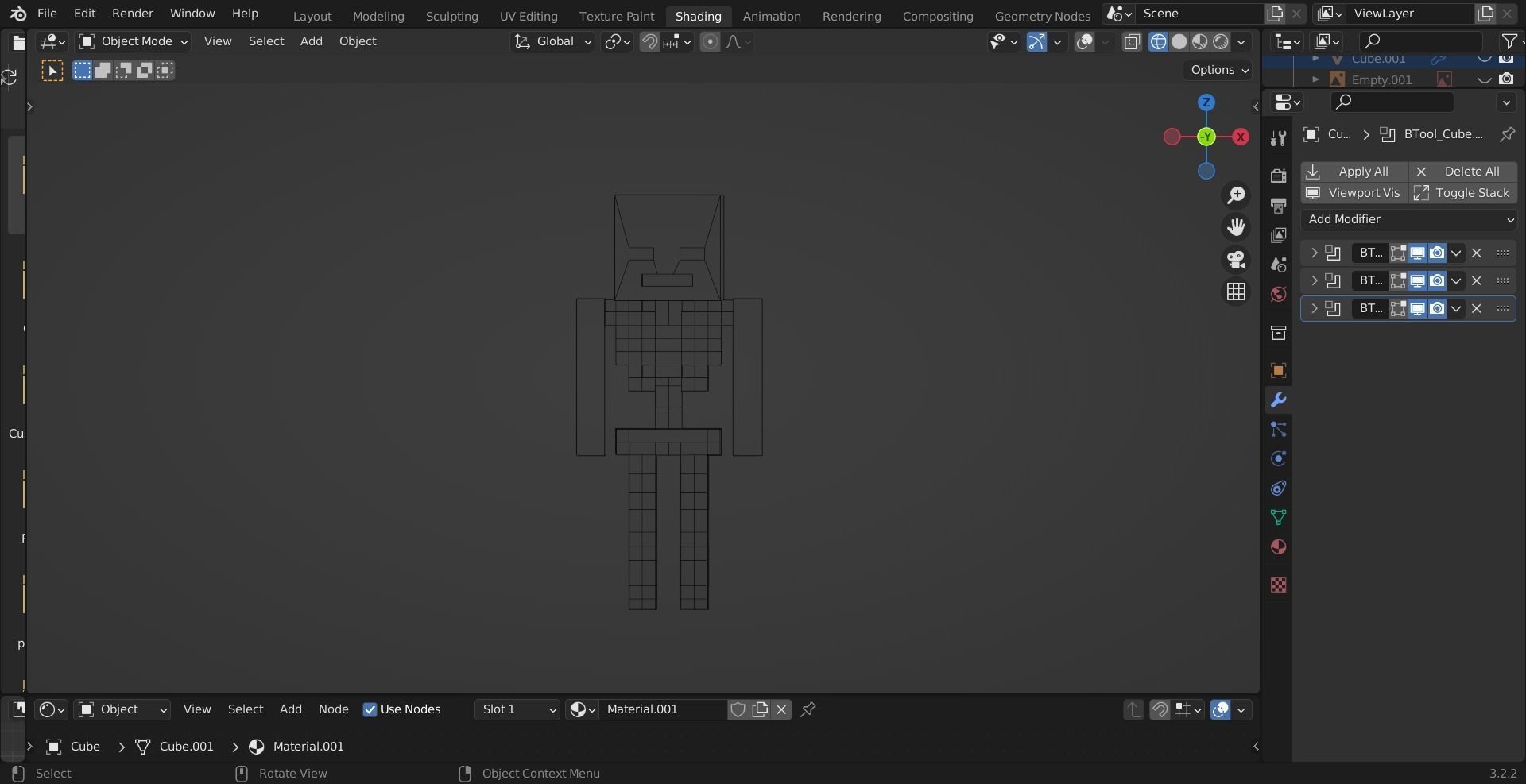Click the Toggle Stack button
The image size is (1526, 784).
tap(1471, 192)
